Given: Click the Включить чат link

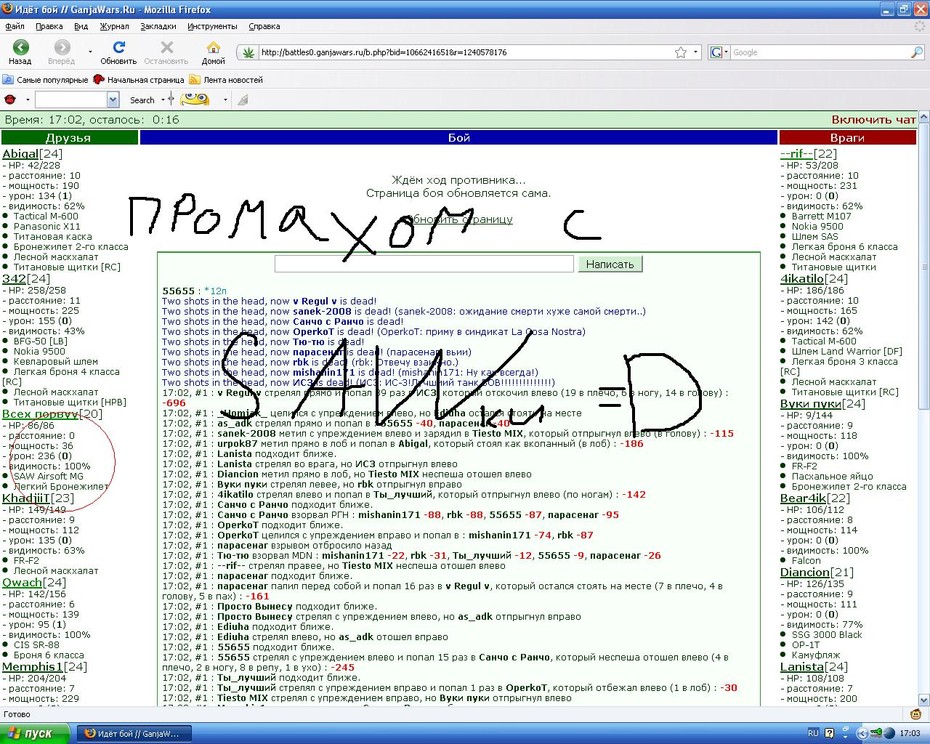Looking at the screenshot, I should (x=873, y=120).
